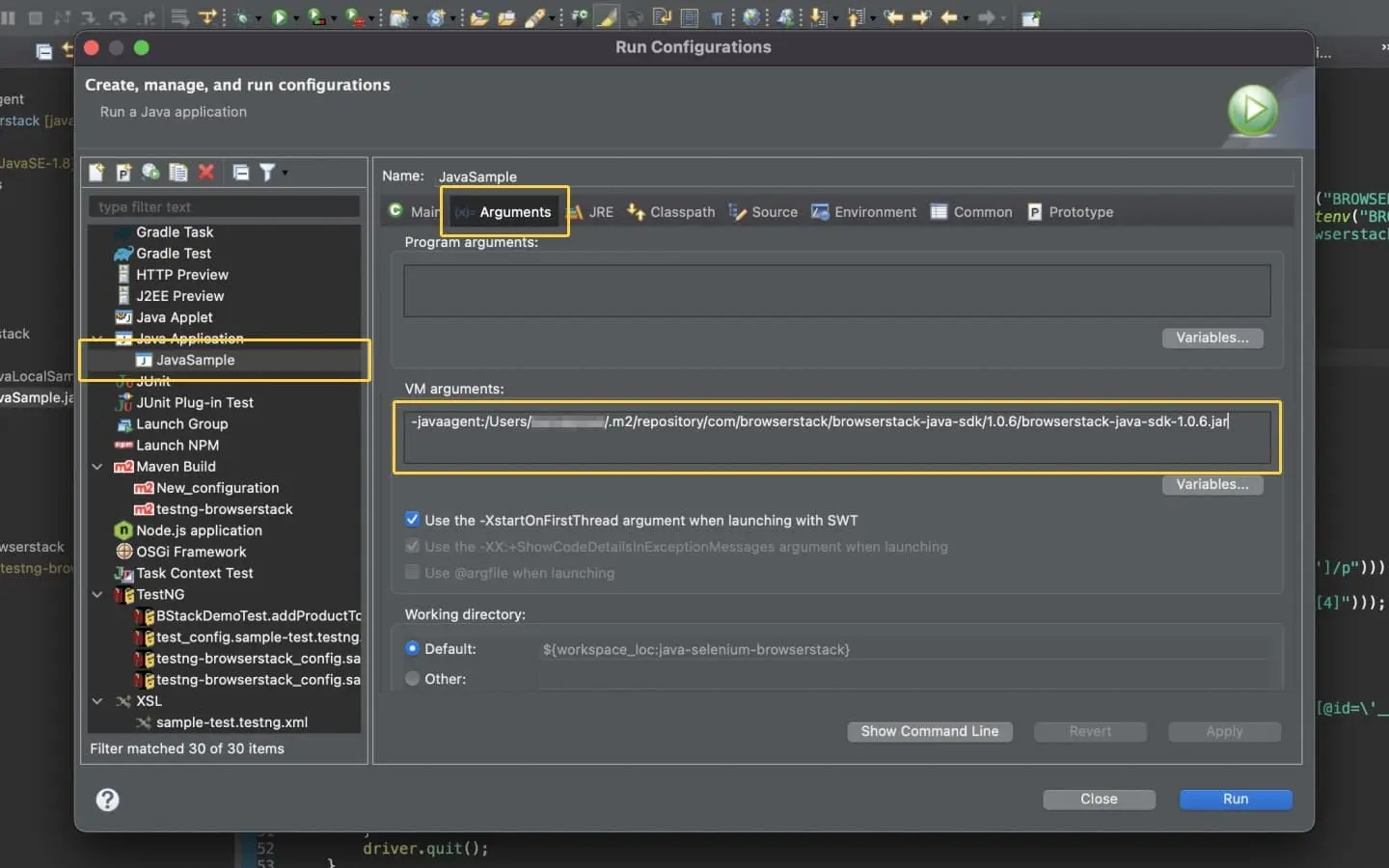Click the blue Run button

pyautogui.click(x=1235, y=800)
